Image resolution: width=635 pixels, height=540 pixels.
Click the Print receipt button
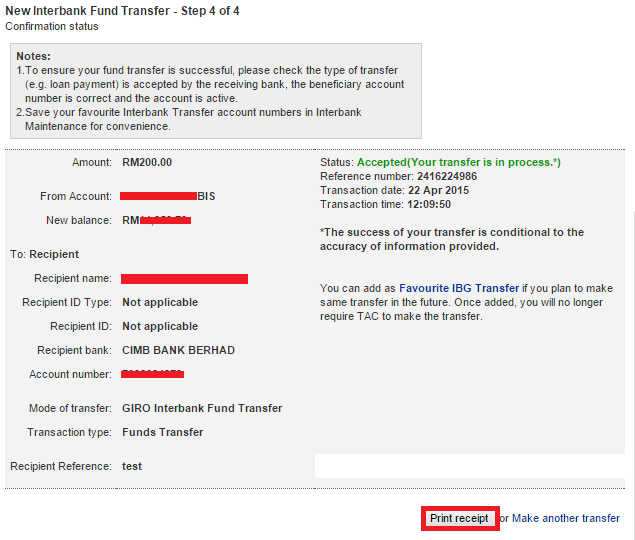click(459, 518)
